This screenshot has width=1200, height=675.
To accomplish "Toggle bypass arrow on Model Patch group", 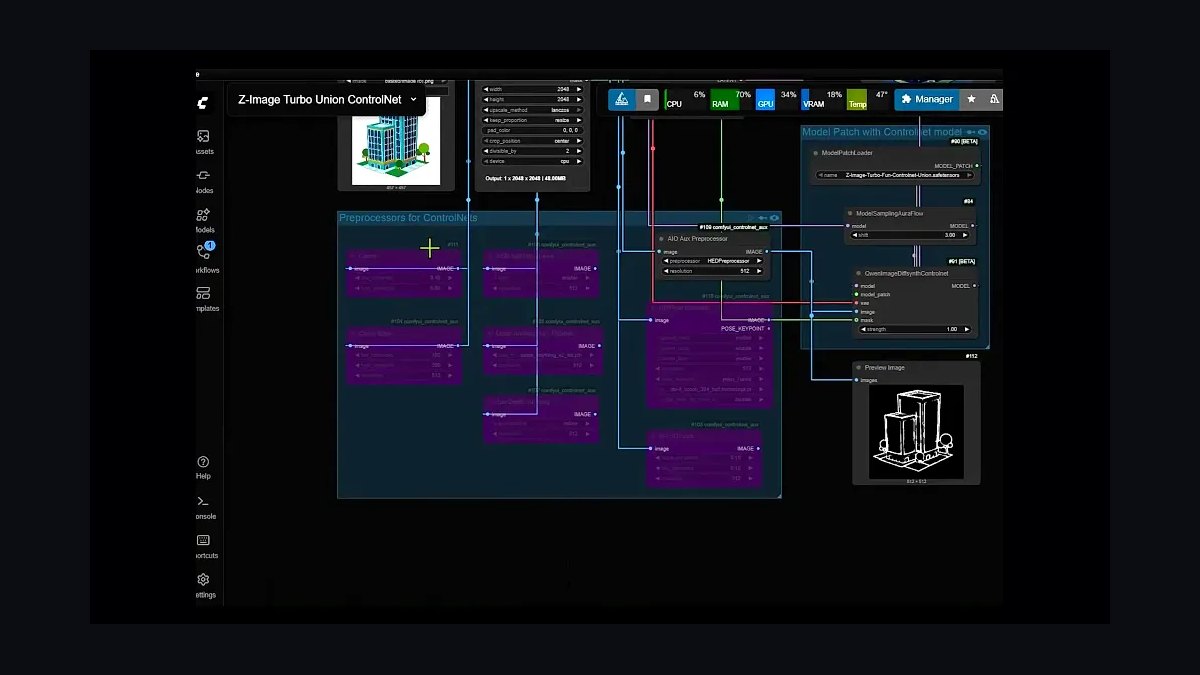I will [x=970, y=132].
